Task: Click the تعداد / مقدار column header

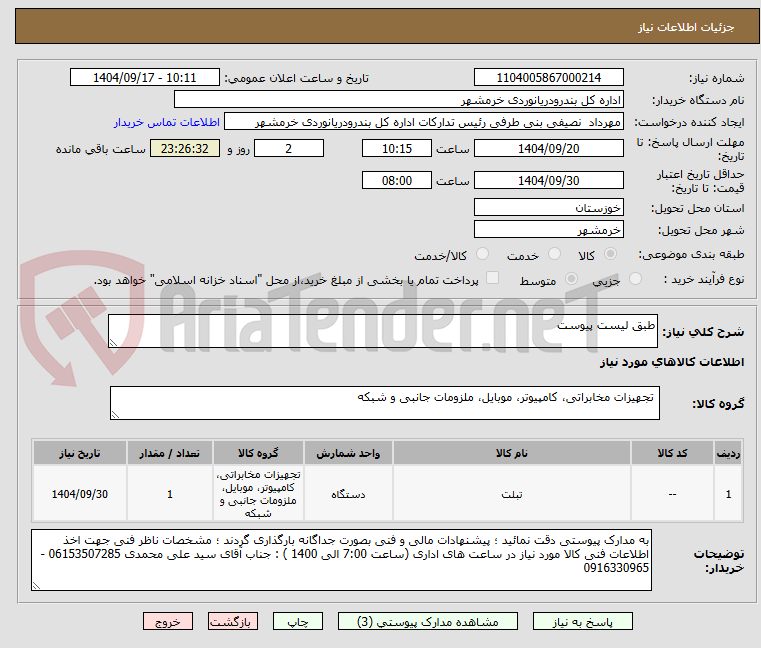Action: point(170,453)
